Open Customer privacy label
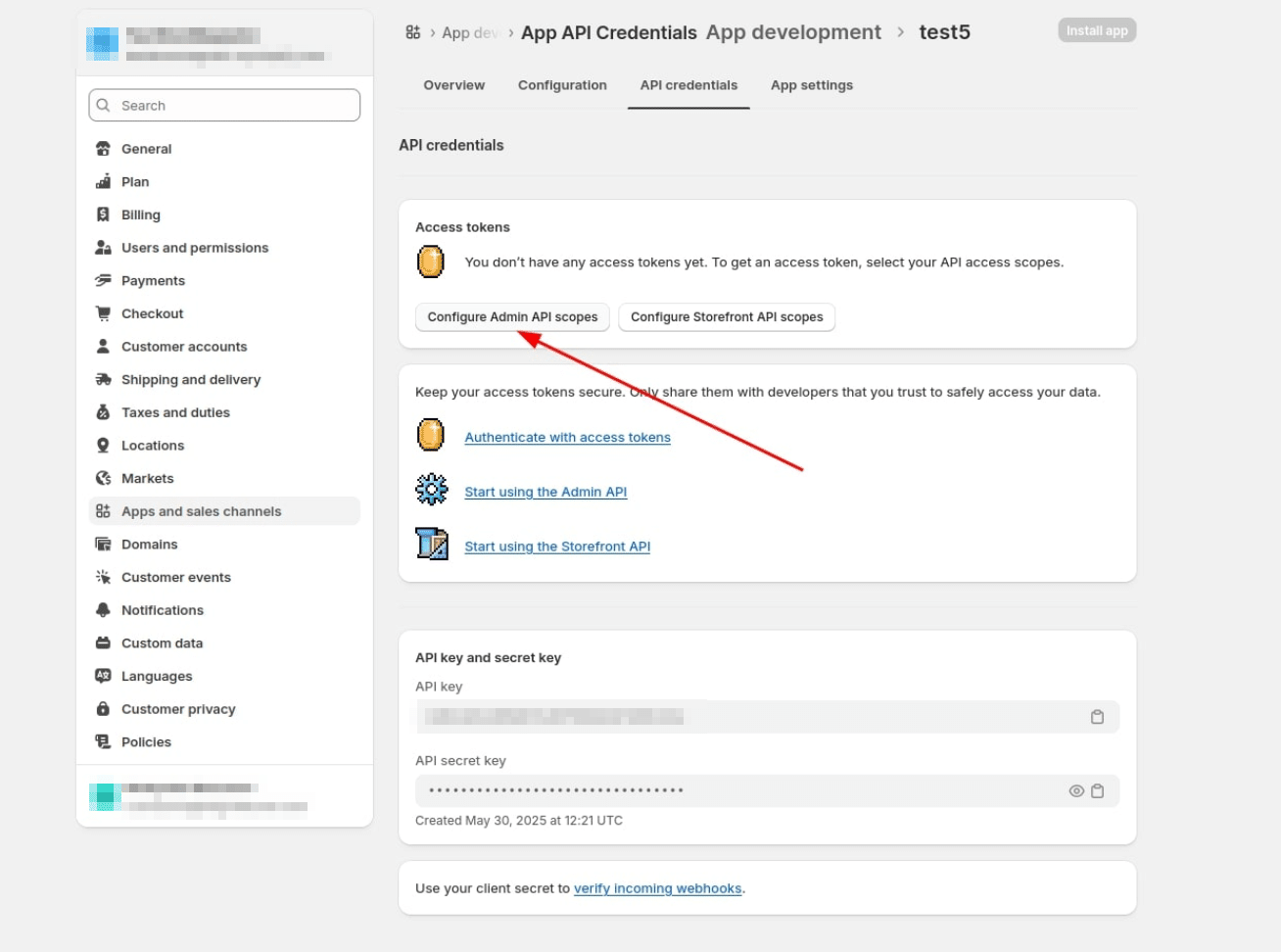 pos(178,709)
